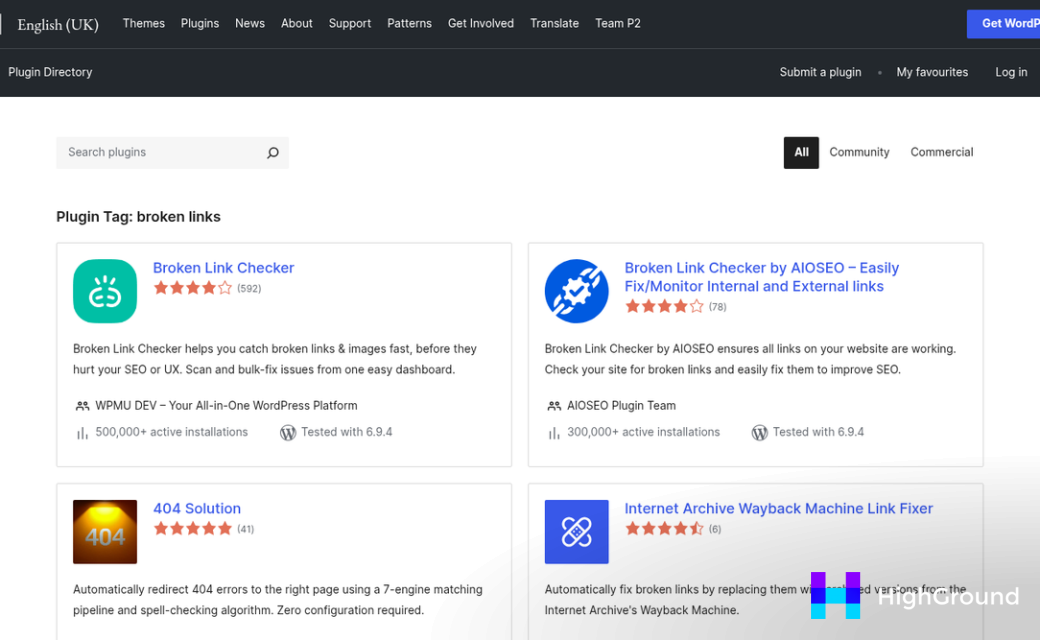
Task: Click the Broken Link Checker teal plugin icon
Action: (x=104, y=291)
